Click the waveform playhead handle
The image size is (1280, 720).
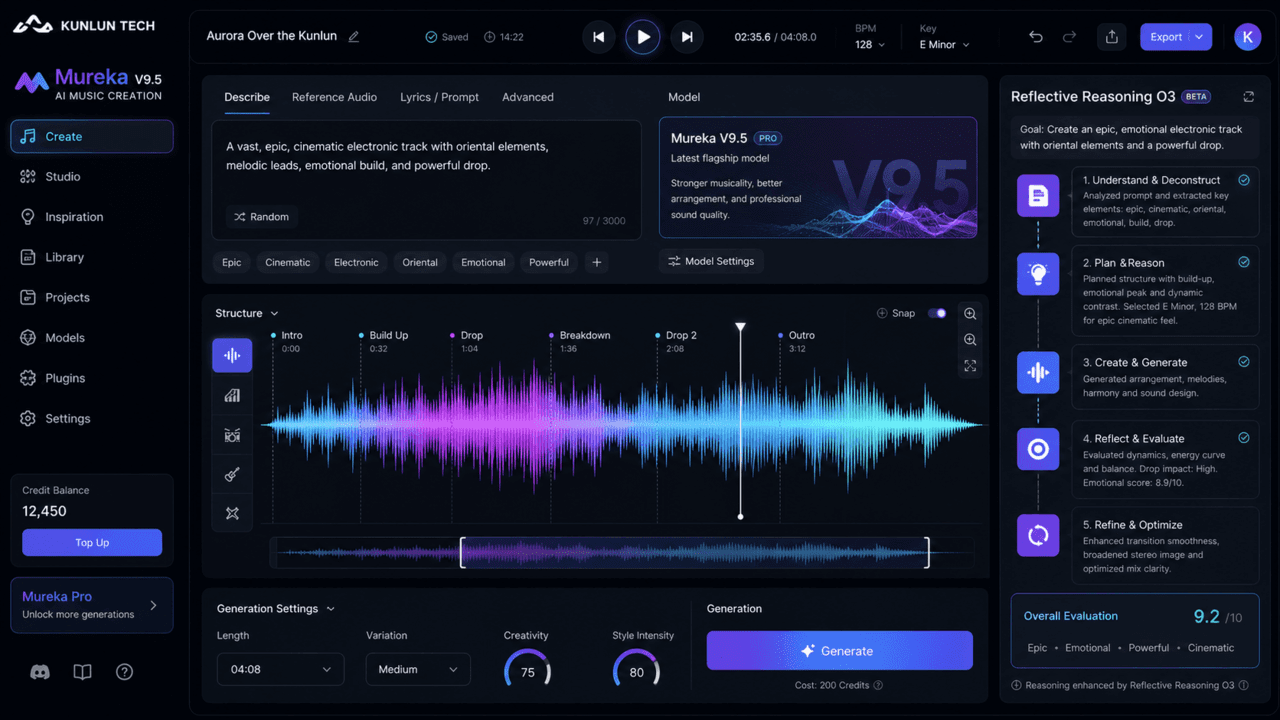point(740,327)
